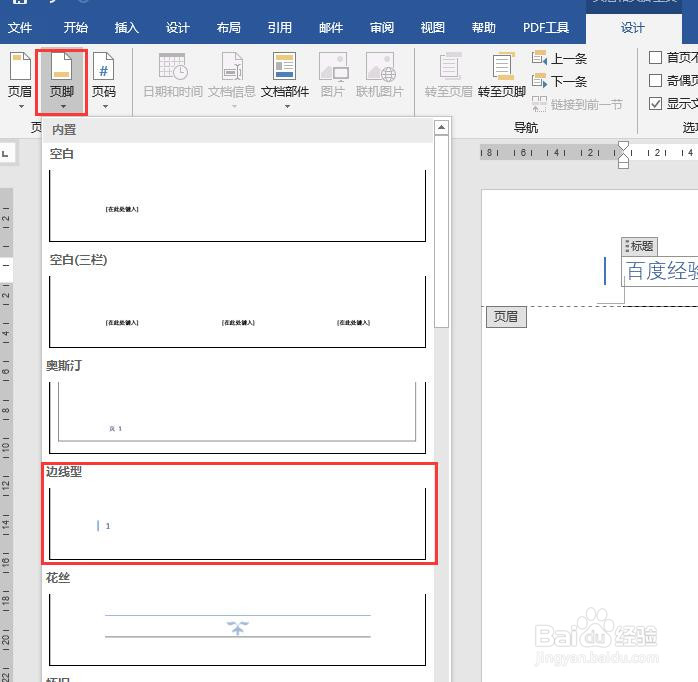
Task: Click the 页脚 footer button
Action: coord(61,80)
